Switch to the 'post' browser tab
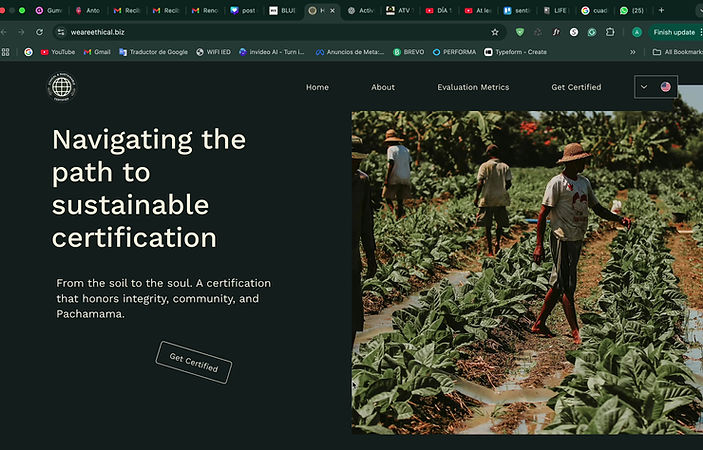The height and width of the screenshot is (450, 703). pyautogui.click(x=243, y=10)
